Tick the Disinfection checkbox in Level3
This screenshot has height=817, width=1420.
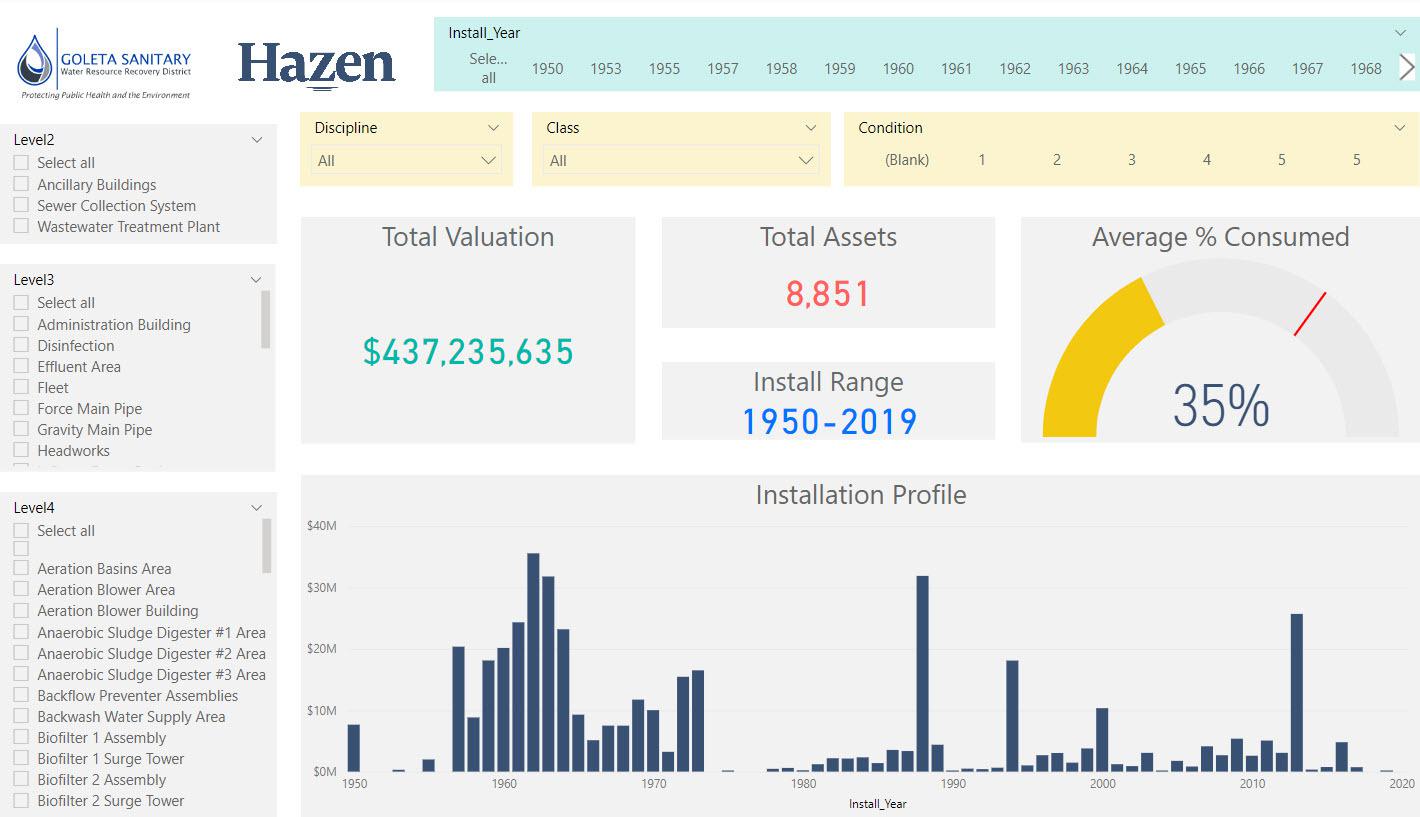pyautogui.click(x=21, y=345)
